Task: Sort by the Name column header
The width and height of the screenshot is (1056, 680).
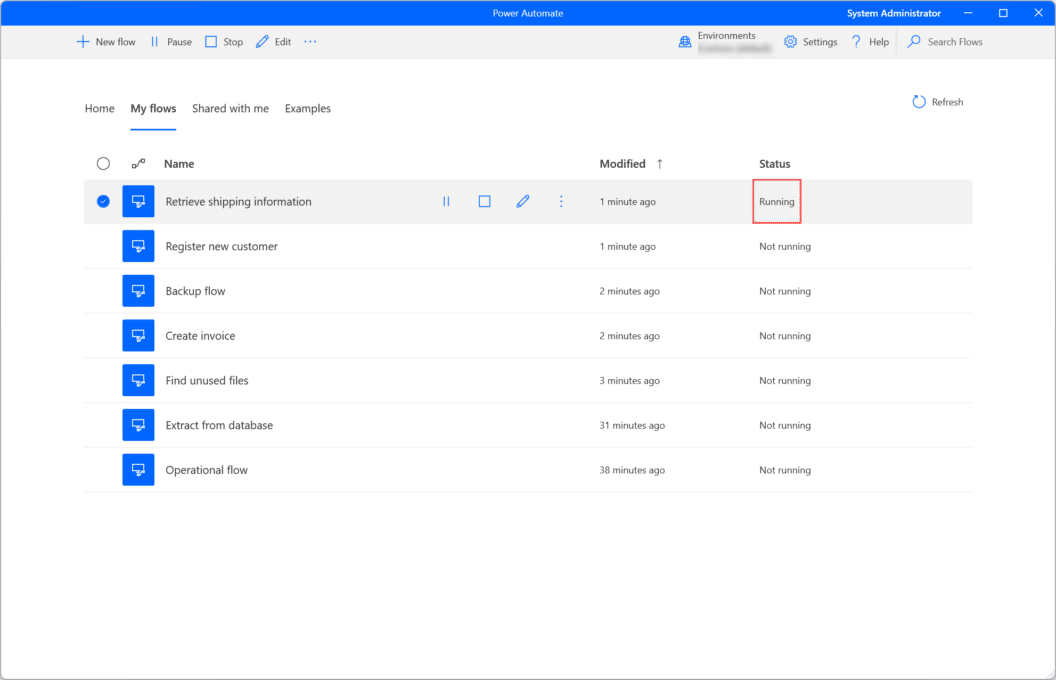Action: pos(179,164)
